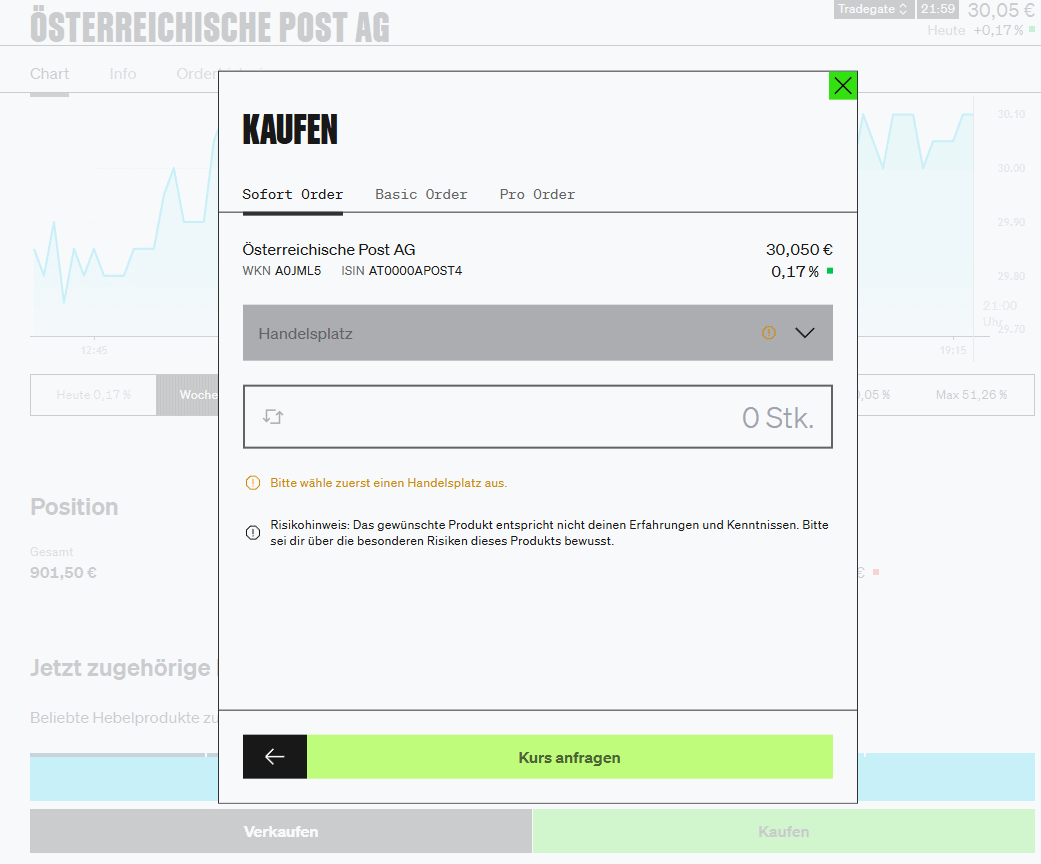Click the Kaufen button at the bottom

(783, 831)
